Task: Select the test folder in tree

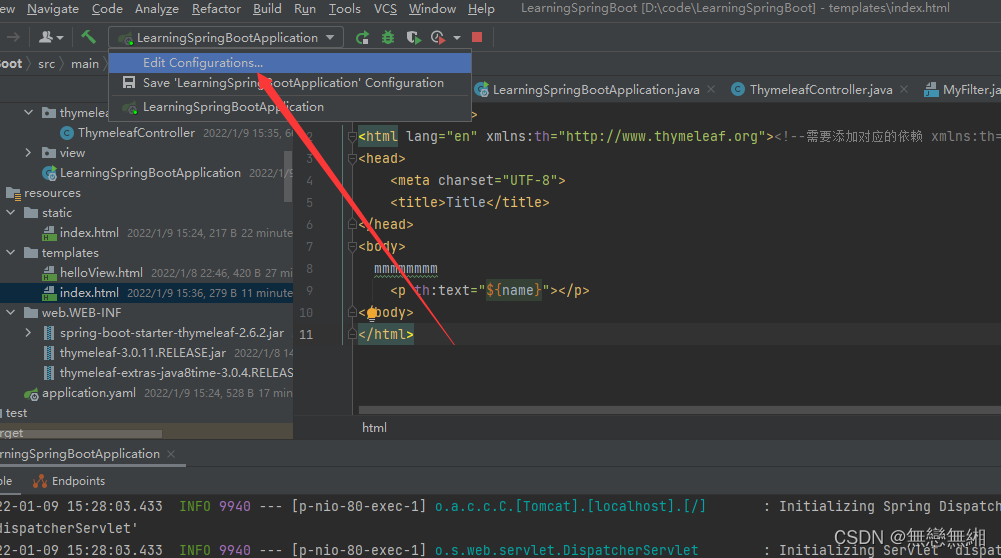Action: [16, 413]
